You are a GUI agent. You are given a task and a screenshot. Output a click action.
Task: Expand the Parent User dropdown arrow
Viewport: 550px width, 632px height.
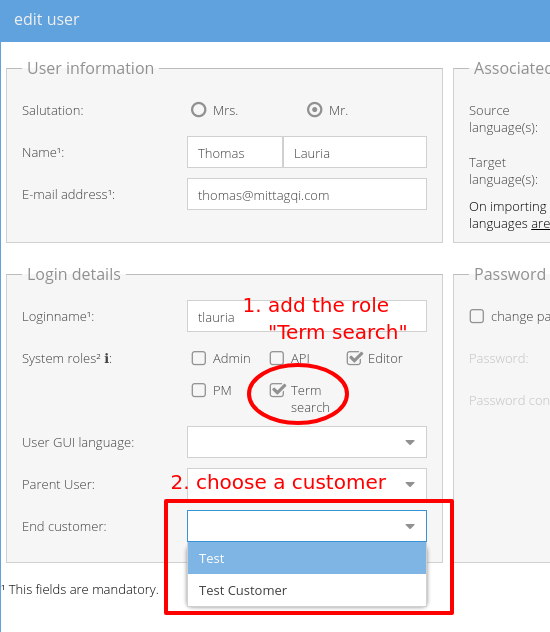(410, 484)
